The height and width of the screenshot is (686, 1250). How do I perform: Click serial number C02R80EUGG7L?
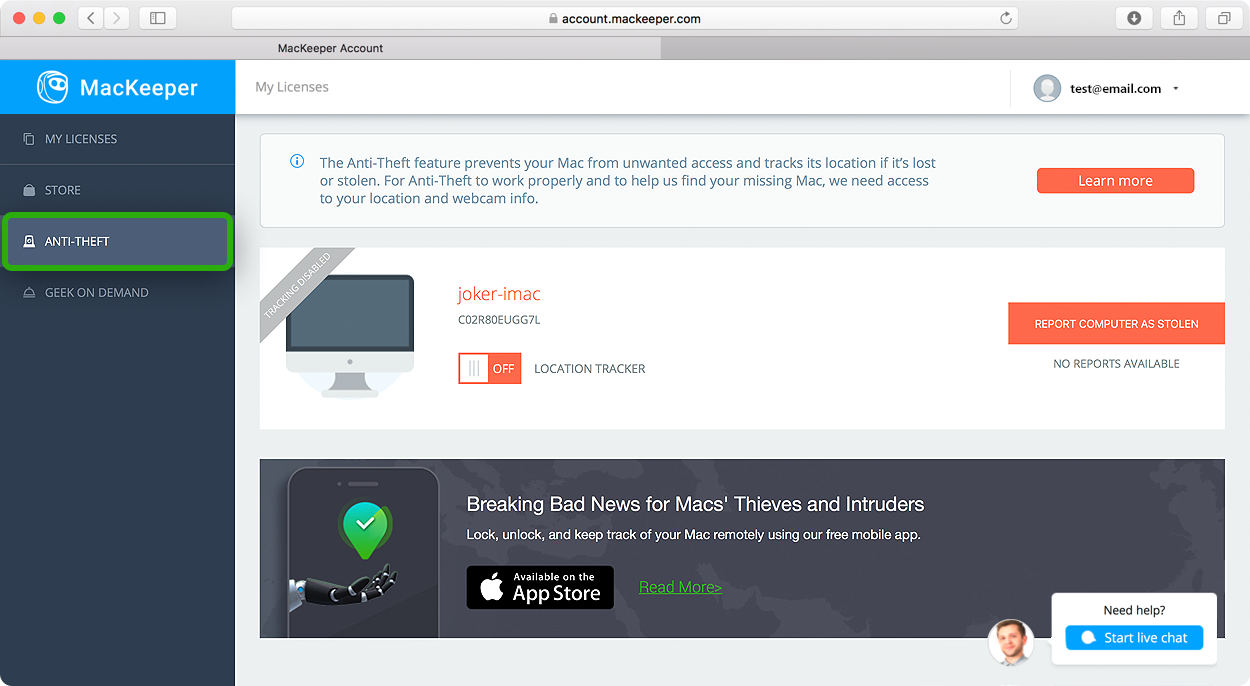tap(499, 320)
